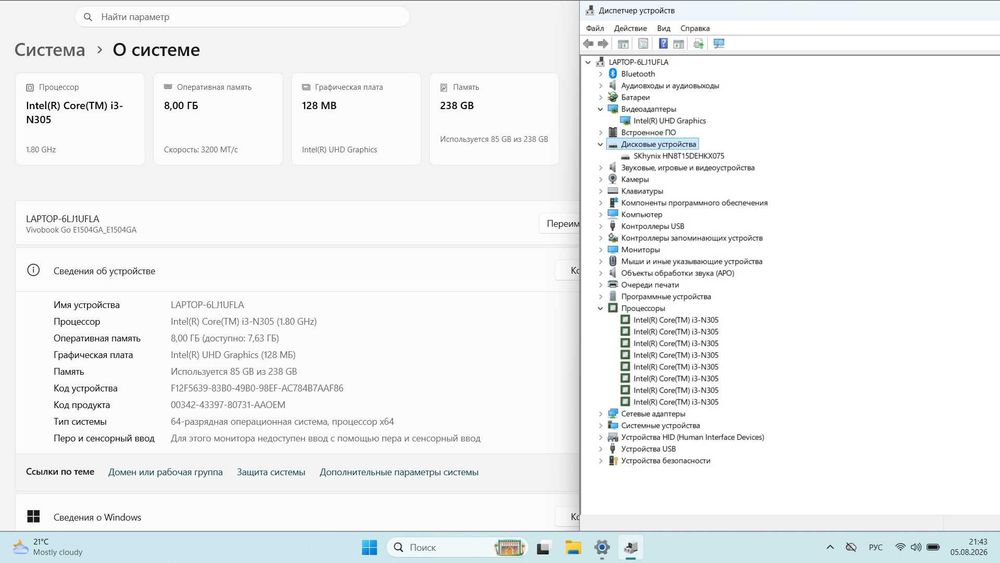Expand the Системные устройства node
The height and width of the screenshot is (563, 1000).
[600, 425]
